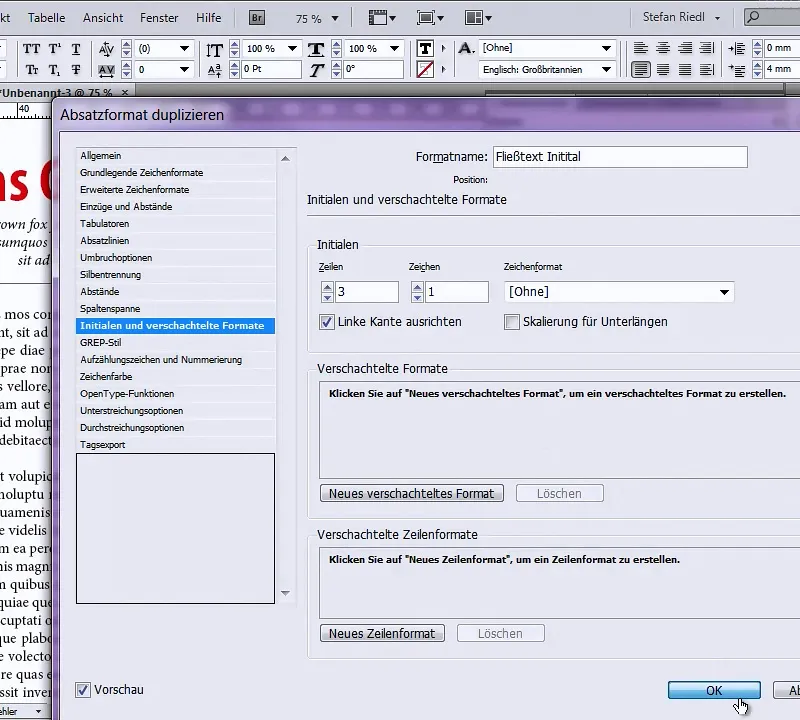Toggle Strikethrough icon in control panel

[x=76, y=69]
